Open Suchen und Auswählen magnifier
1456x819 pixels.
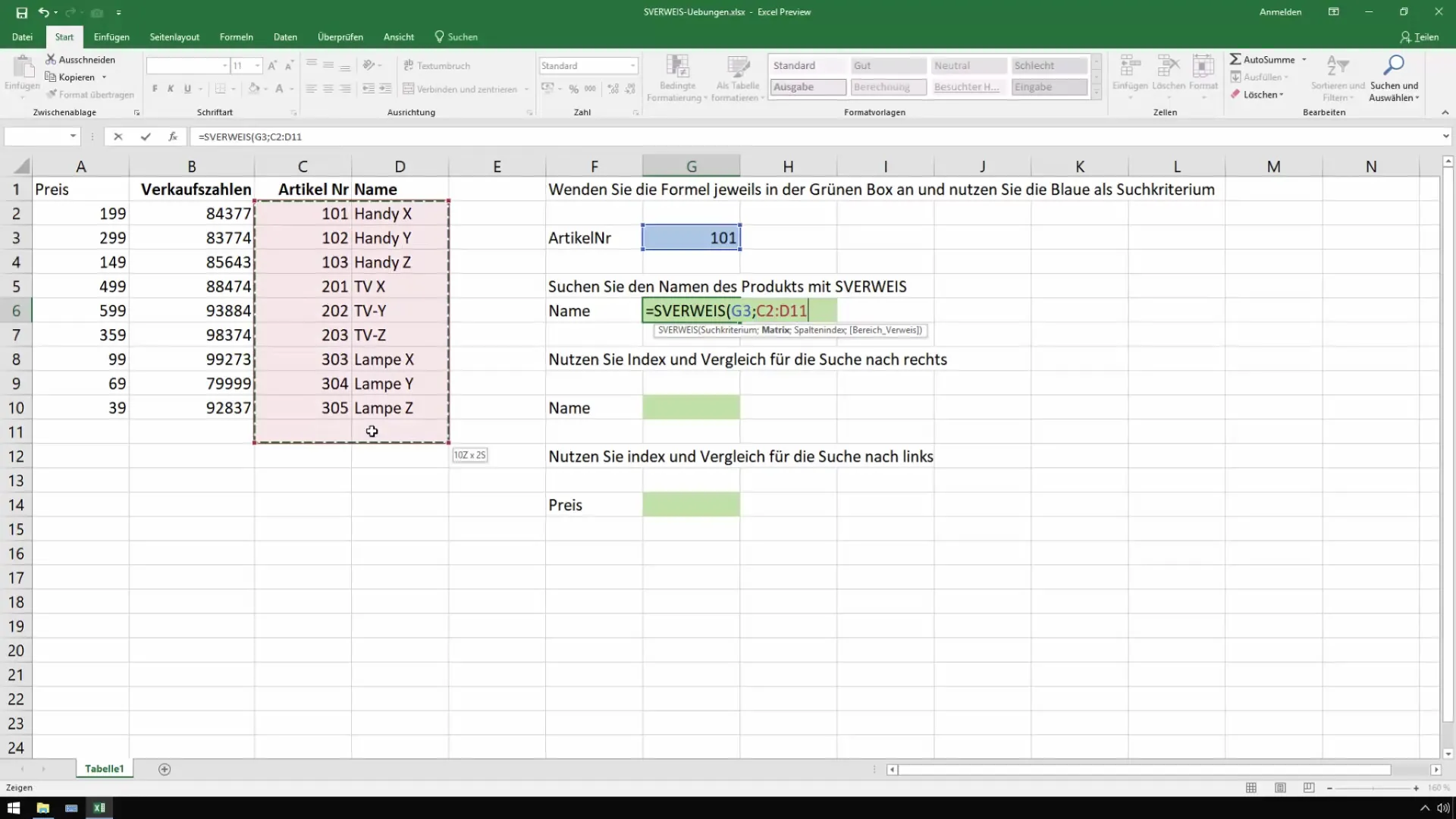(1394, 78)
